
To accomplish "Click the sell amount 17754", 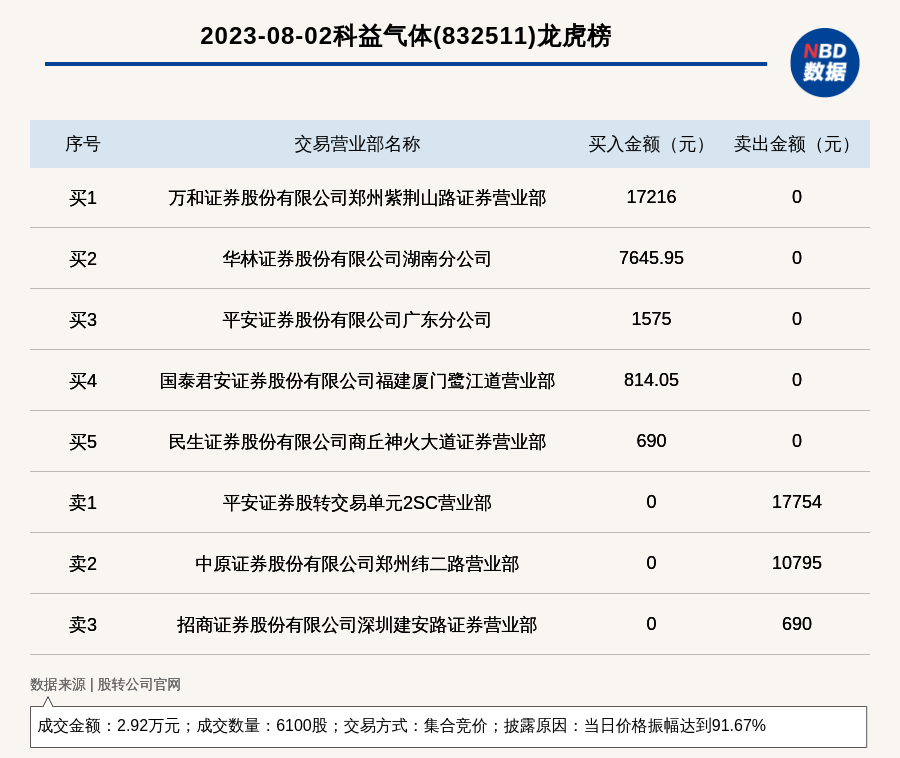I will [796, 502].
